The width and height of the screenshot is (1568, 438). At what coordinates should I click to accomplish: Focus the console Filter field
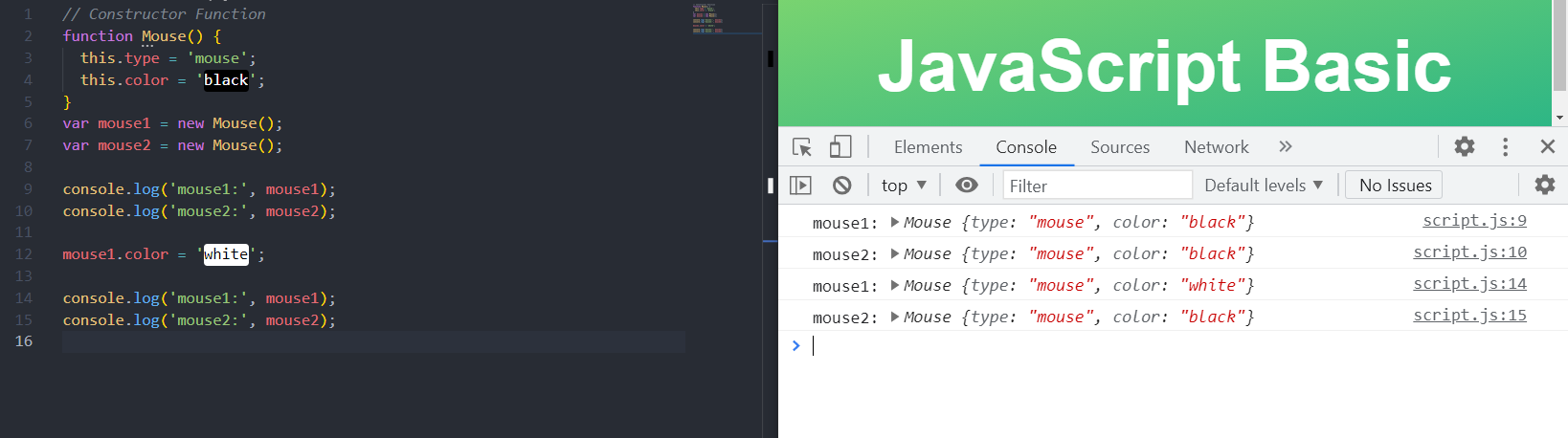(1097, 186)
